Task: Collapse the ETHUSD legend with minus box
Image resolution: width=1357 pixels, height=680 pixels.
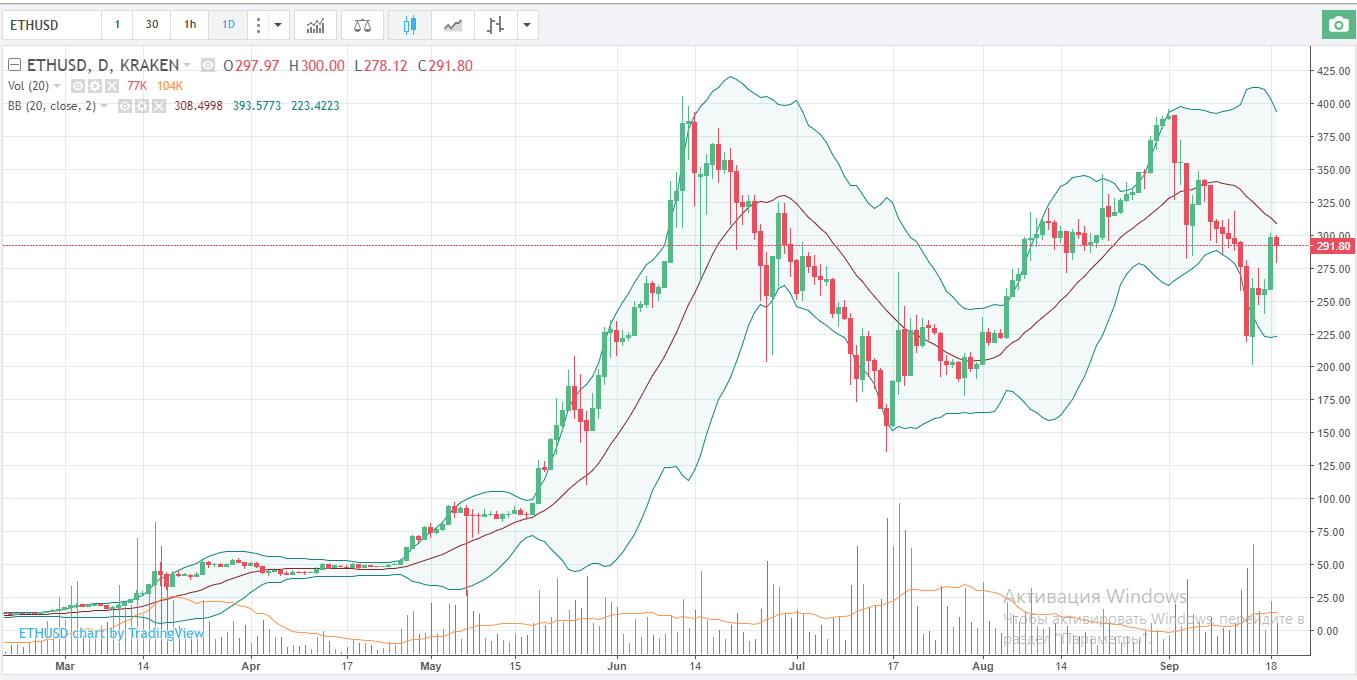Action: click(14, 66)
